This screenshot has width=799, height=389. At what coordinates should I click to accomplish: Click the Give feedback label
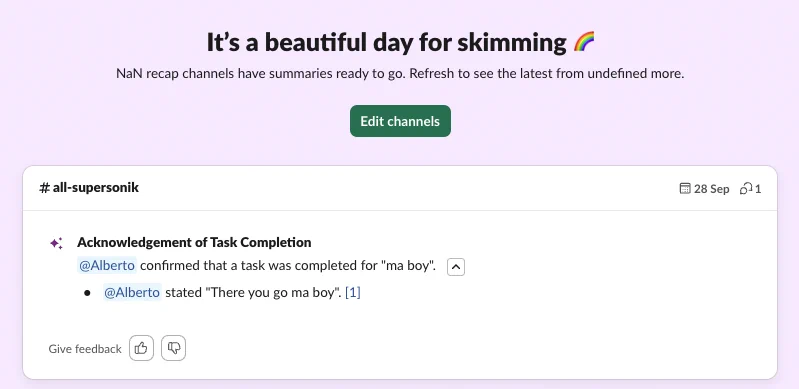(x=85, y=349)
